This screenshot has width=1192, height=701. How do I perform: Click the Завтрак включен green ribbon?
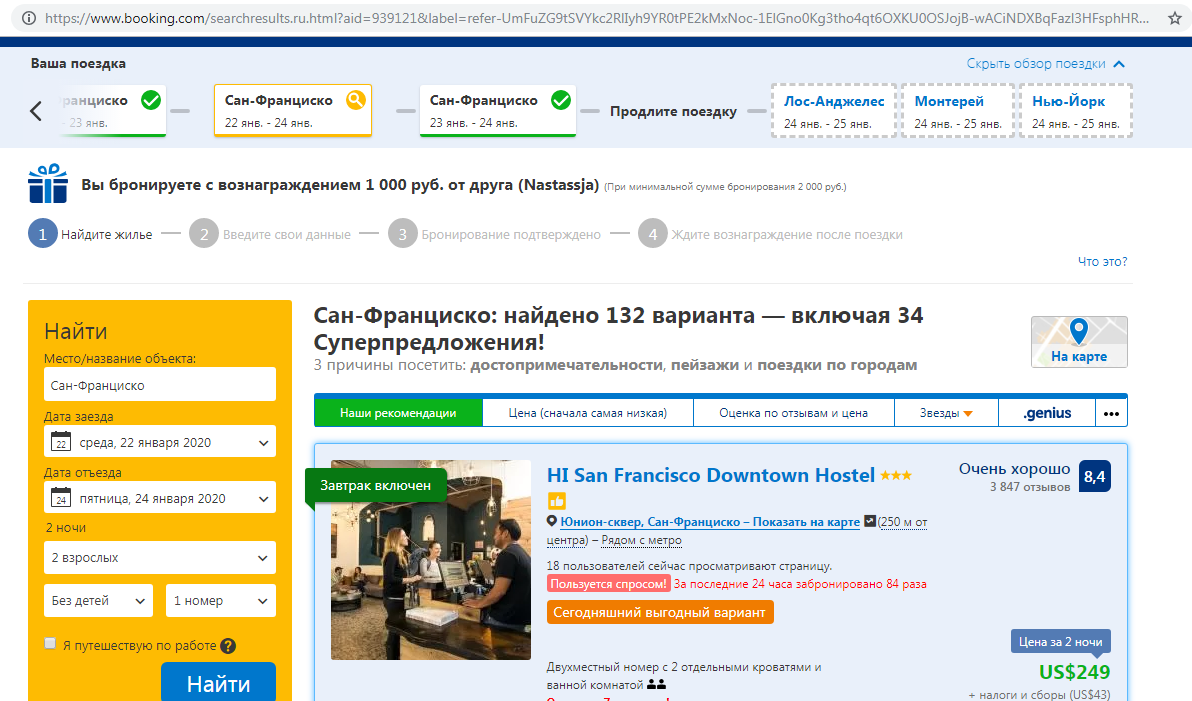[x=375, y=485]
